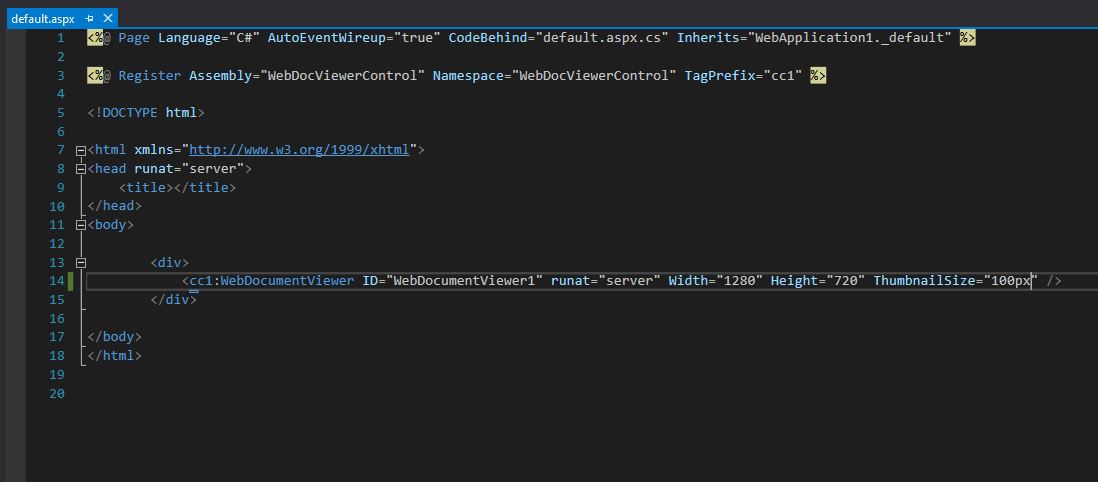
Task: Collapse the body section outline
Action: (81, 225)
